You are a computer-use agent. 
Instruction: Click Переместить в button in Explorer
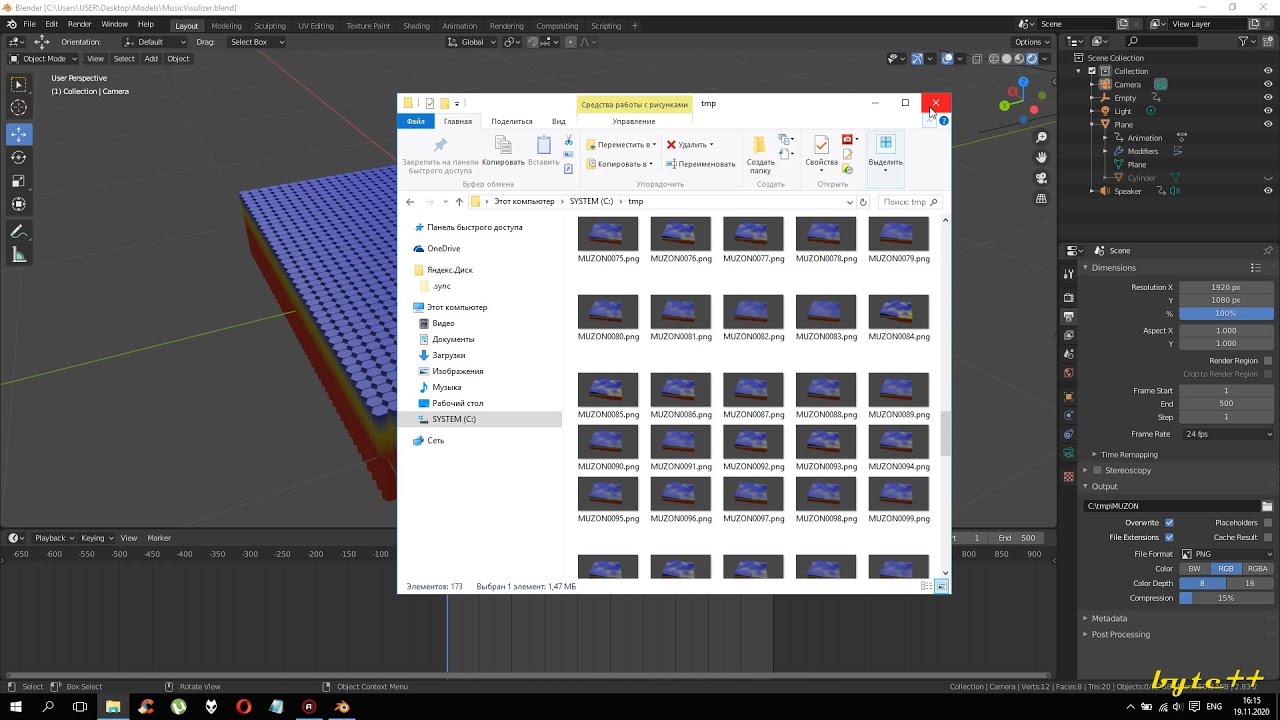pos(620,145)
